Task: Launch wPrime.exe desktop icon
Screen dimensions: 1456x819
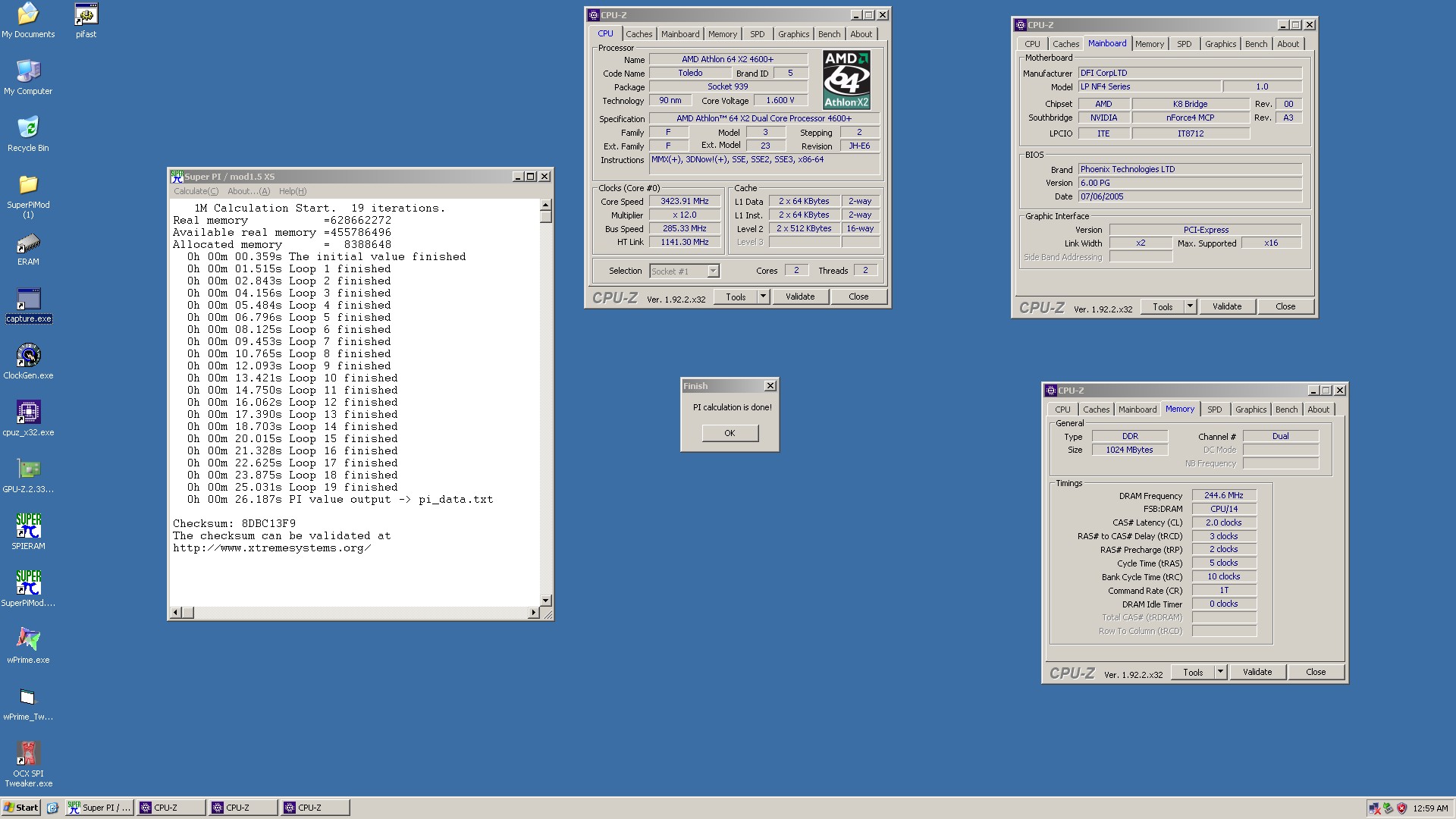Action: tap(28, 646)
